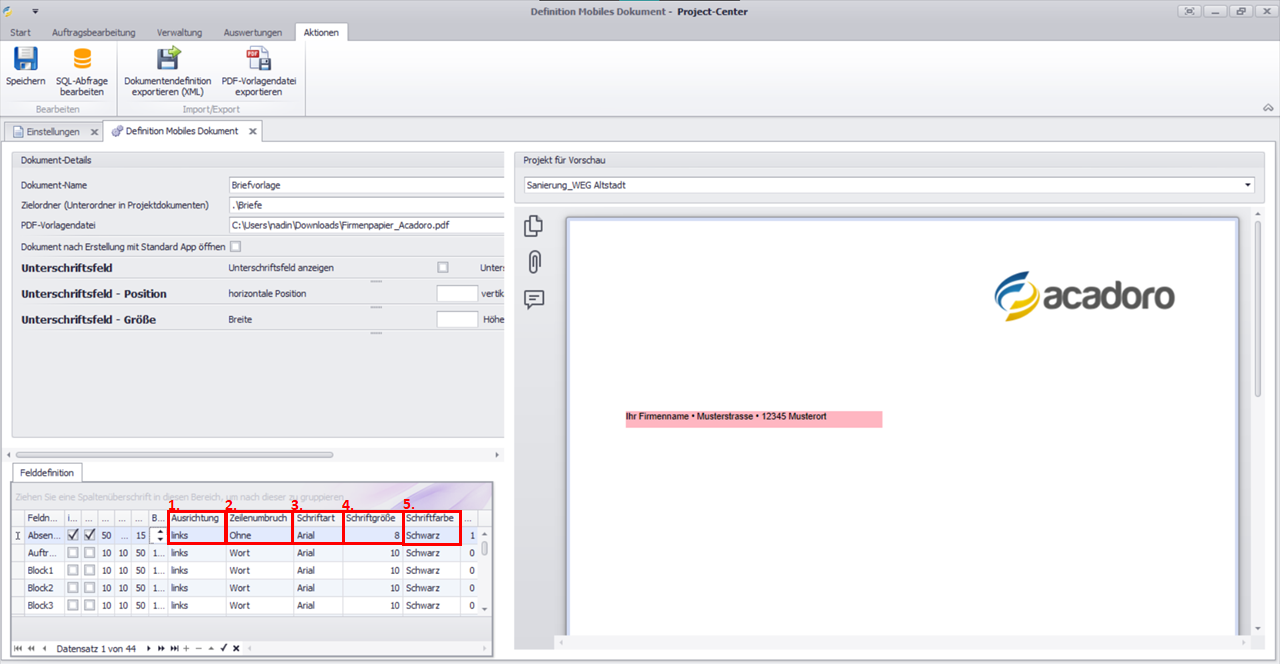Screen dimensions: 1280x664
Task: Show attachments paperclip in preview sidebar
Action: (534, 262)
